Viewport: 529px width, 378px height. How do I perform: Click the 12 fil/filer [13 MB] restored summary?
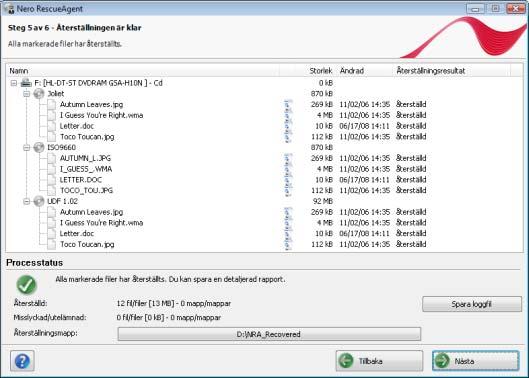(x=174, y=303)
